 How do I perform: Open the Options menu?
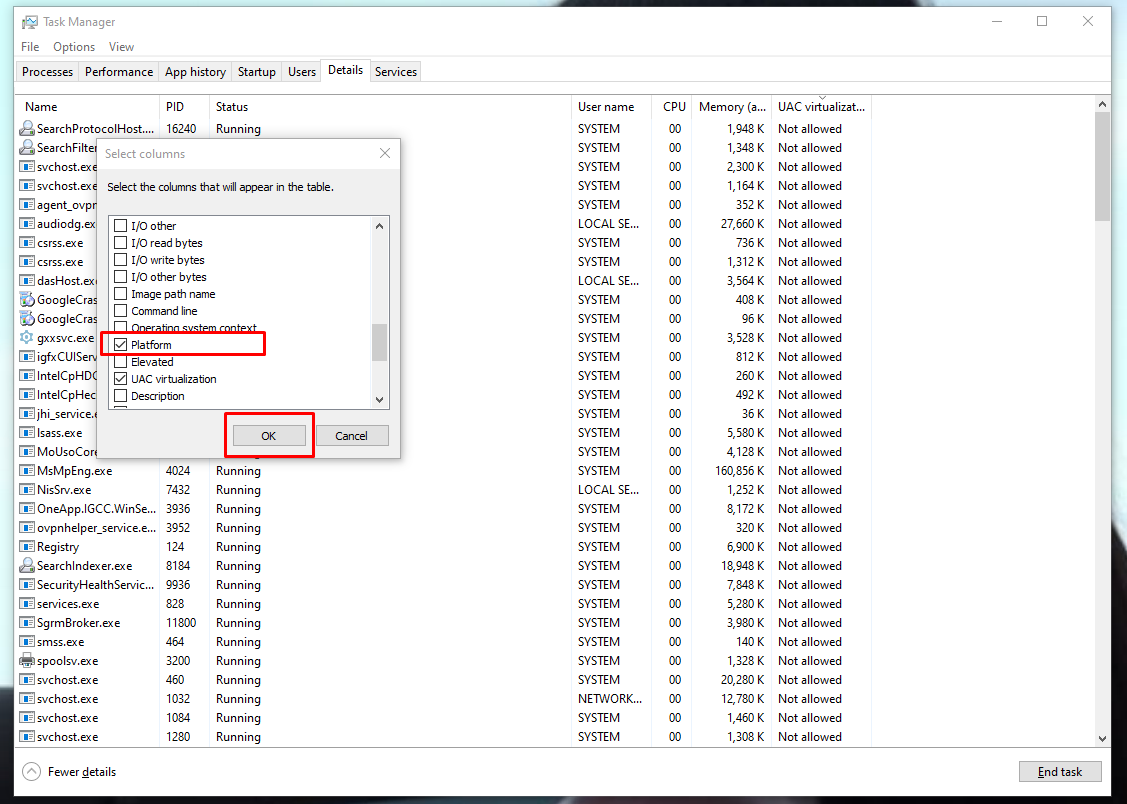(x=74, y=47)
